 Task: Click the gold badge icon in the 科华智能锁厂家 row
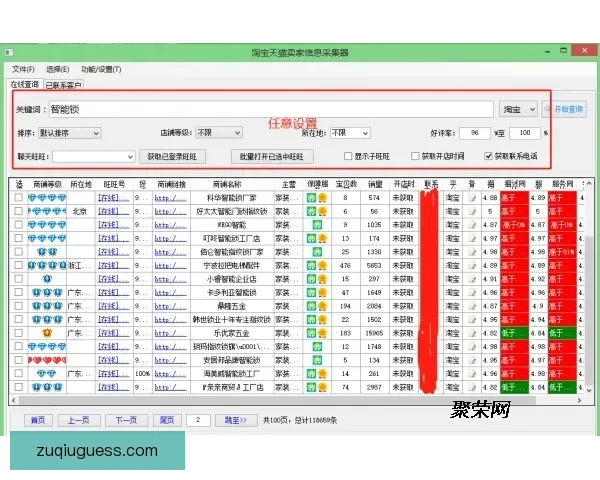coord(322,198)
